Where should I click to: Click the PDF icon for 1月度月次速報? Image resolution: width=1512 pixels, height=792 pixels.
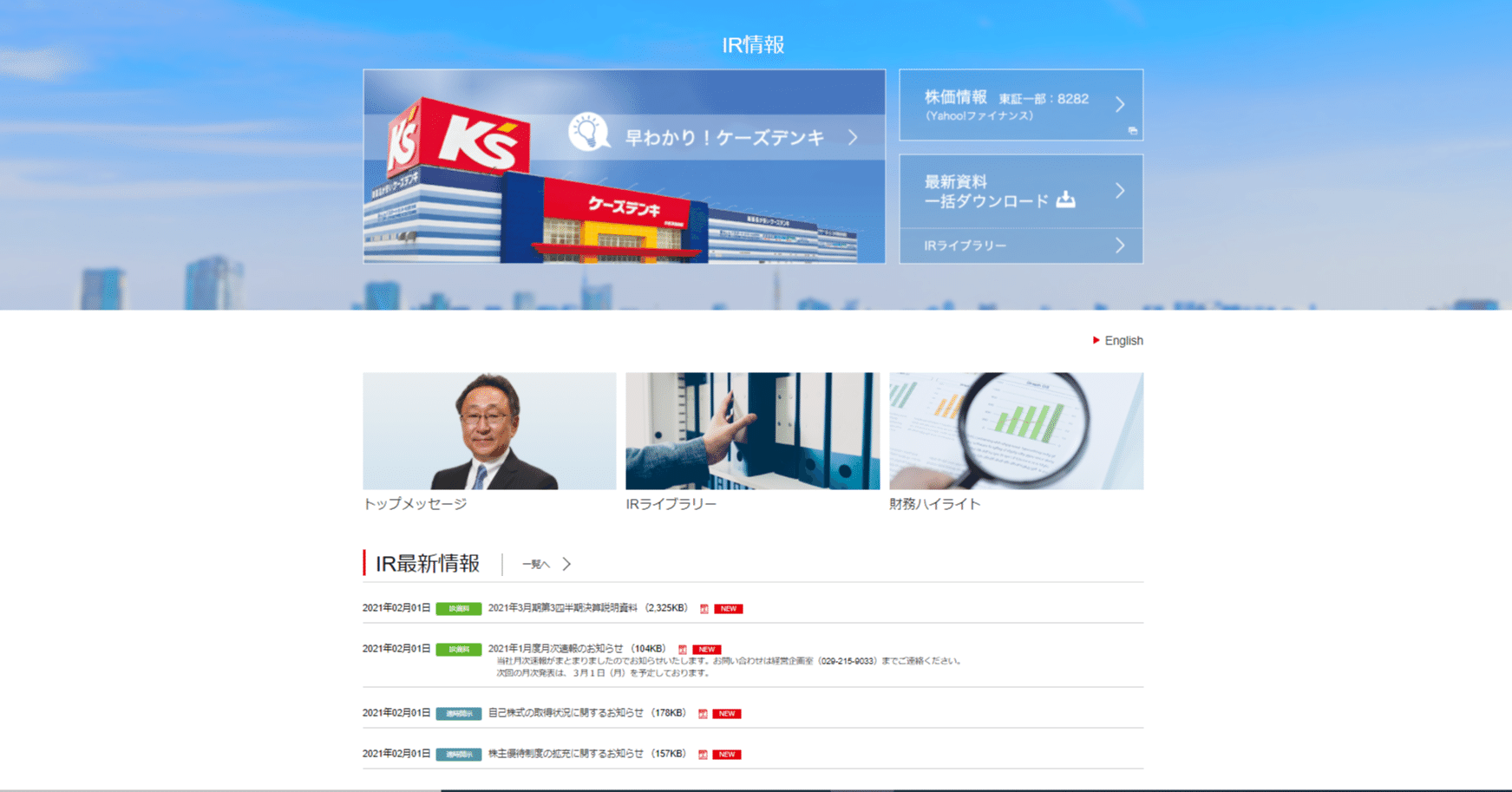(x=683, y=650)
